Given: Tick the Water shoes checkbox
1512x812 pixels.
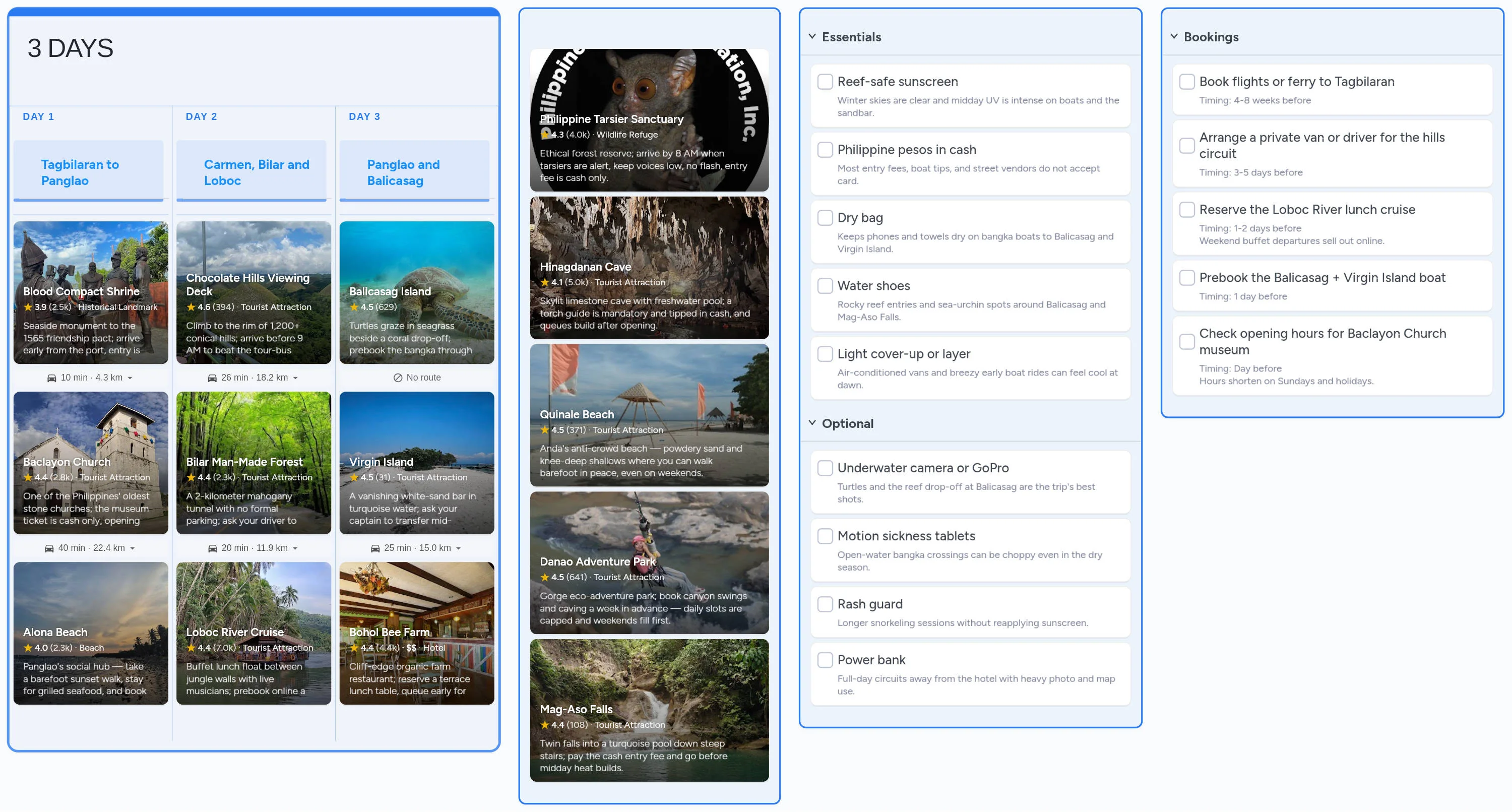Looking at the screenshot, I should pos(825,286).
